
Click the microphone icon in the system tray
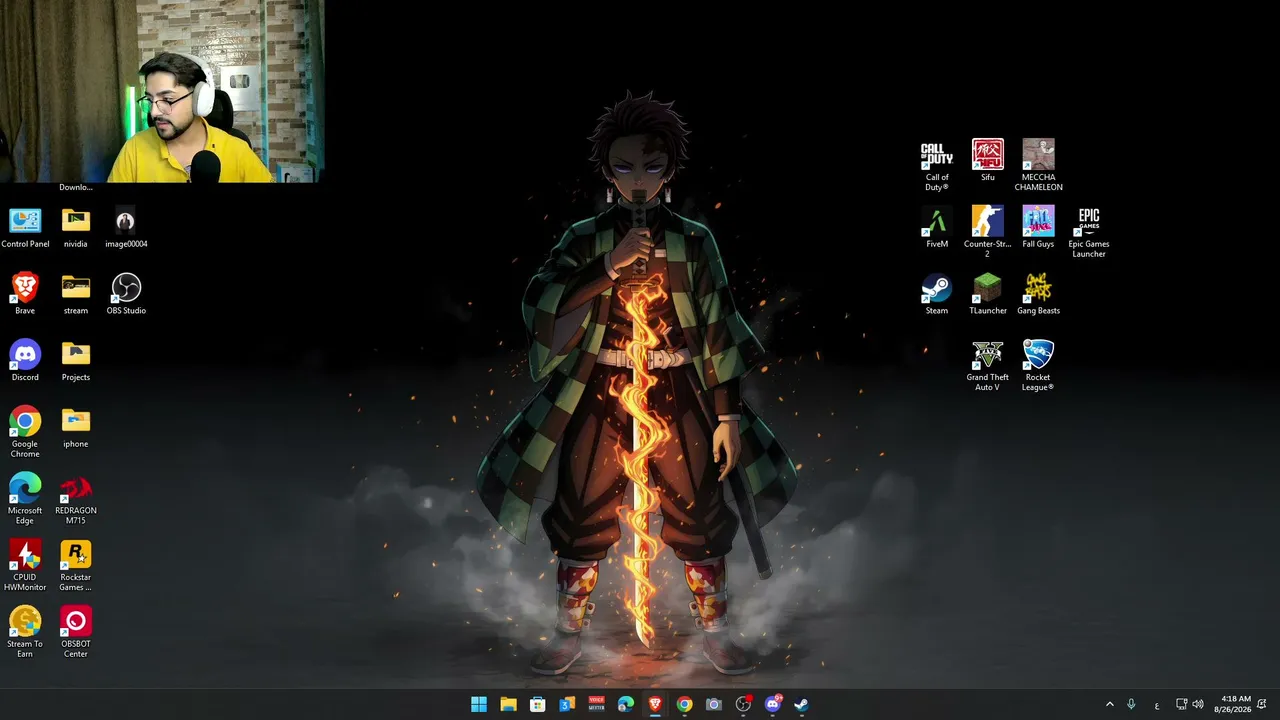click(1131, 705)
